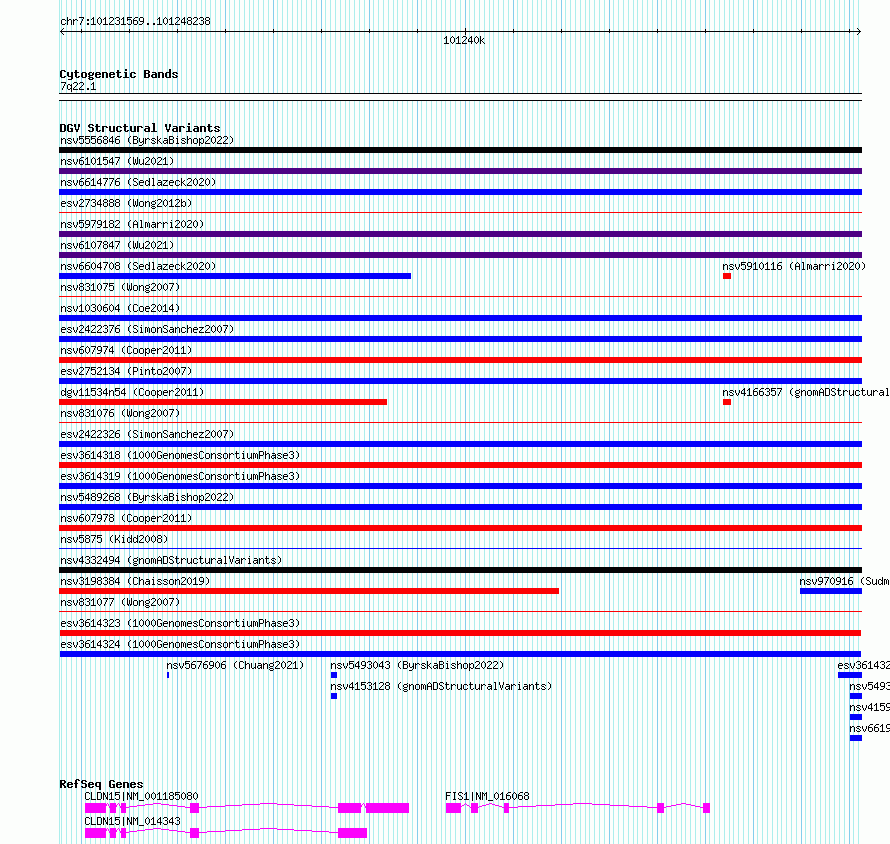Click the left arrow on the ruler
Viewport: 890px width, 844px height.
coord(62,32)
